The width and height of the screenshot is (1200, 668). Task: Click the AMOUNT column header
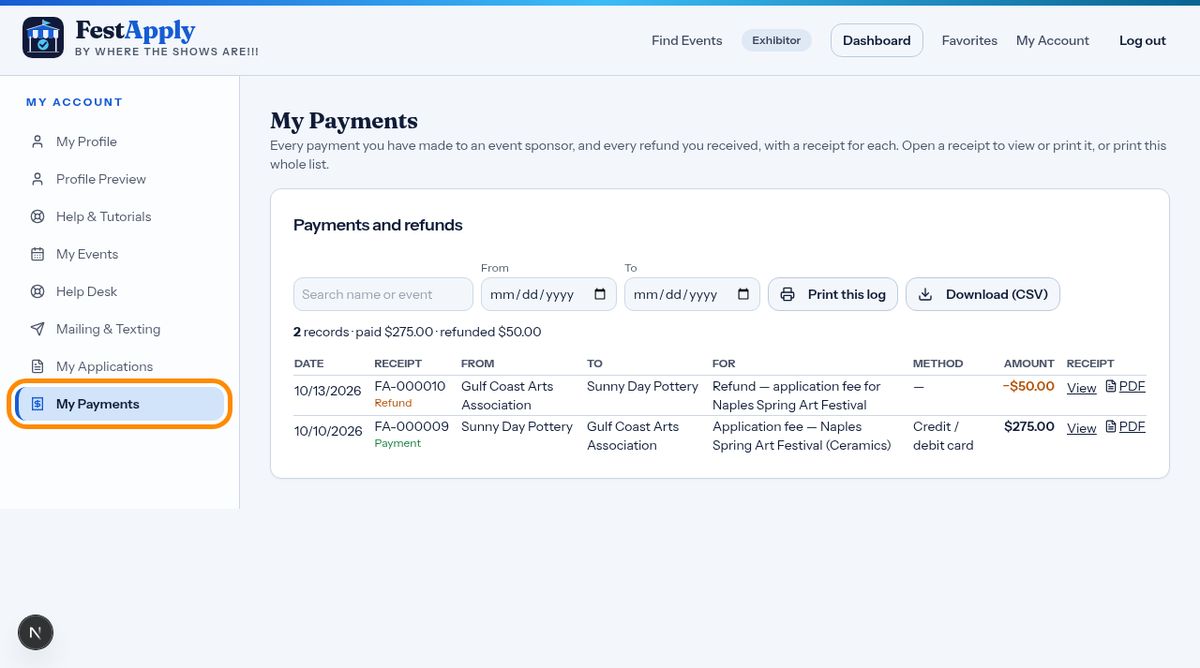click(1029, 363)
